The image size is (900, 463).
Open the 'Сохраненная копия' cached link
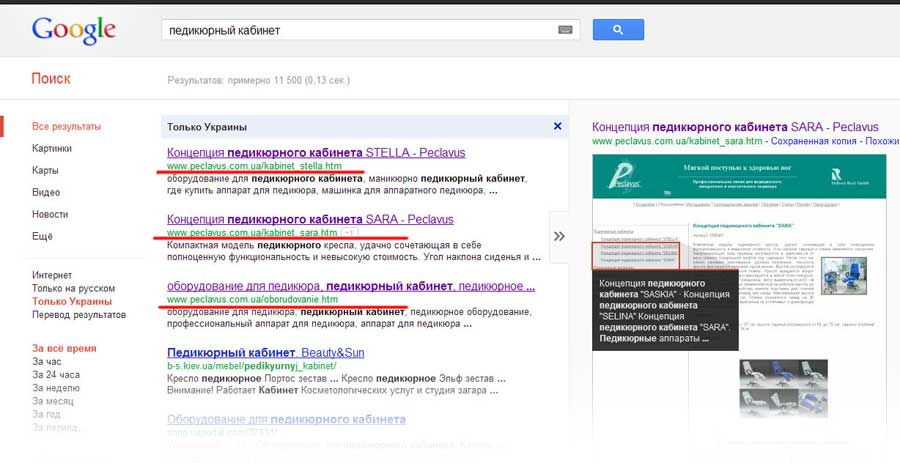coord(813,141)
